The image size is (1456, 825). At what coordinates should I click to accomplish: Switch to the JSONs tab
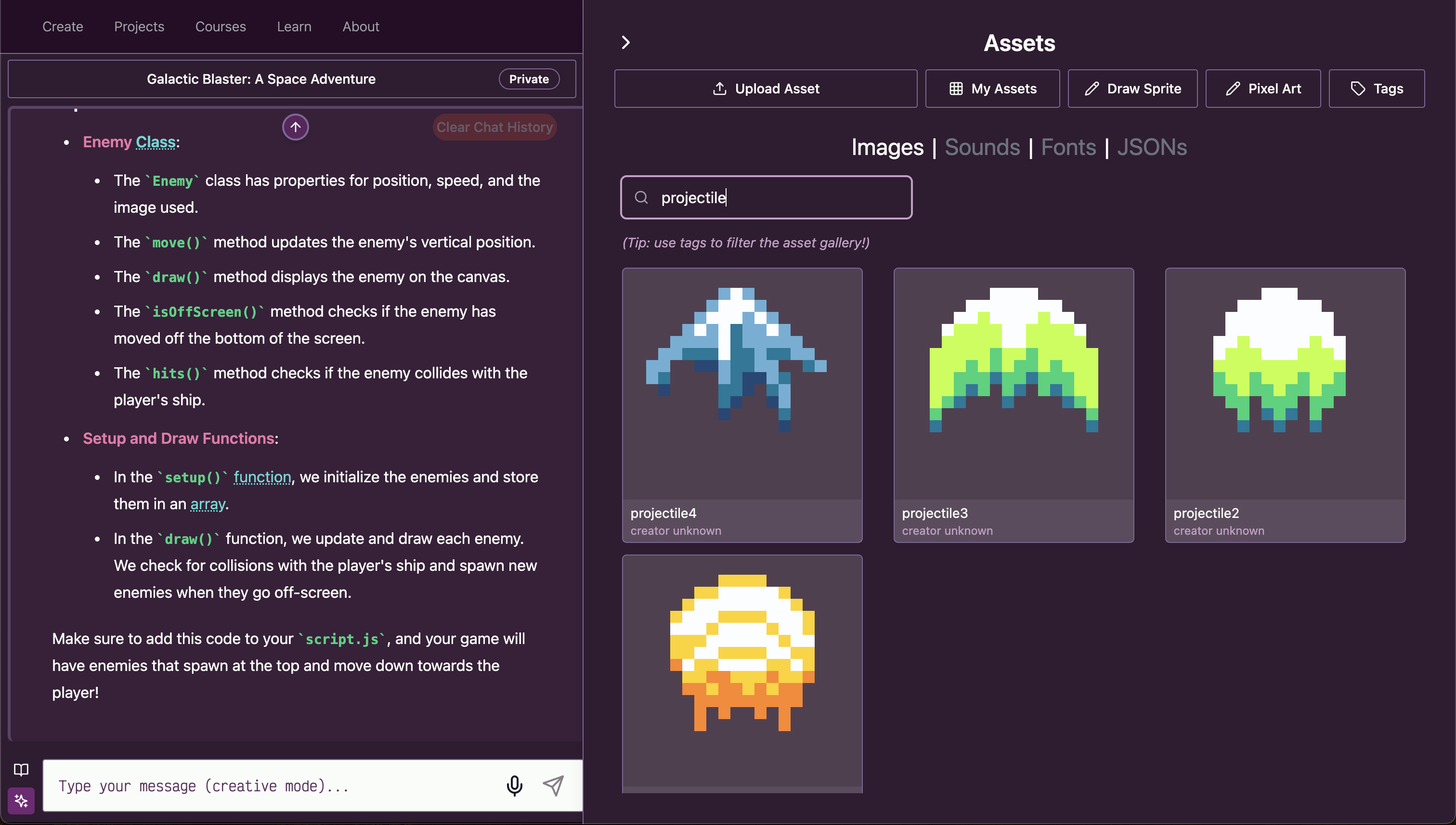1151,147
